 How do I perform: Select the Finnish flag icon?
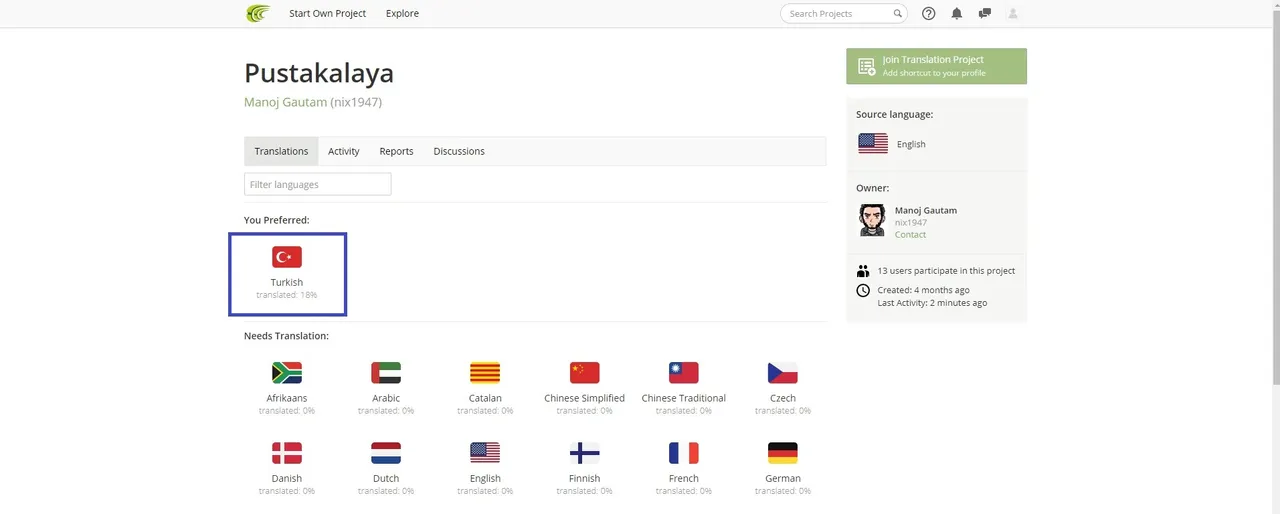(584, 453)
